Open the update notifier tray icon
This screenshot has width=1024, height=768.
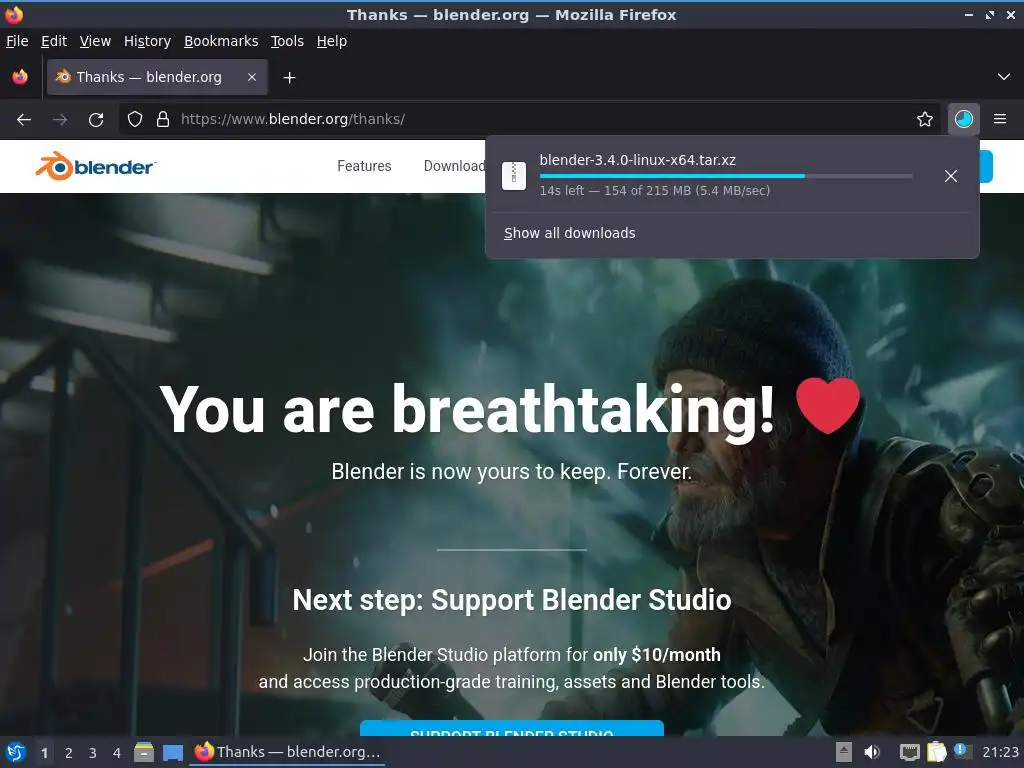tap(962, 751)
